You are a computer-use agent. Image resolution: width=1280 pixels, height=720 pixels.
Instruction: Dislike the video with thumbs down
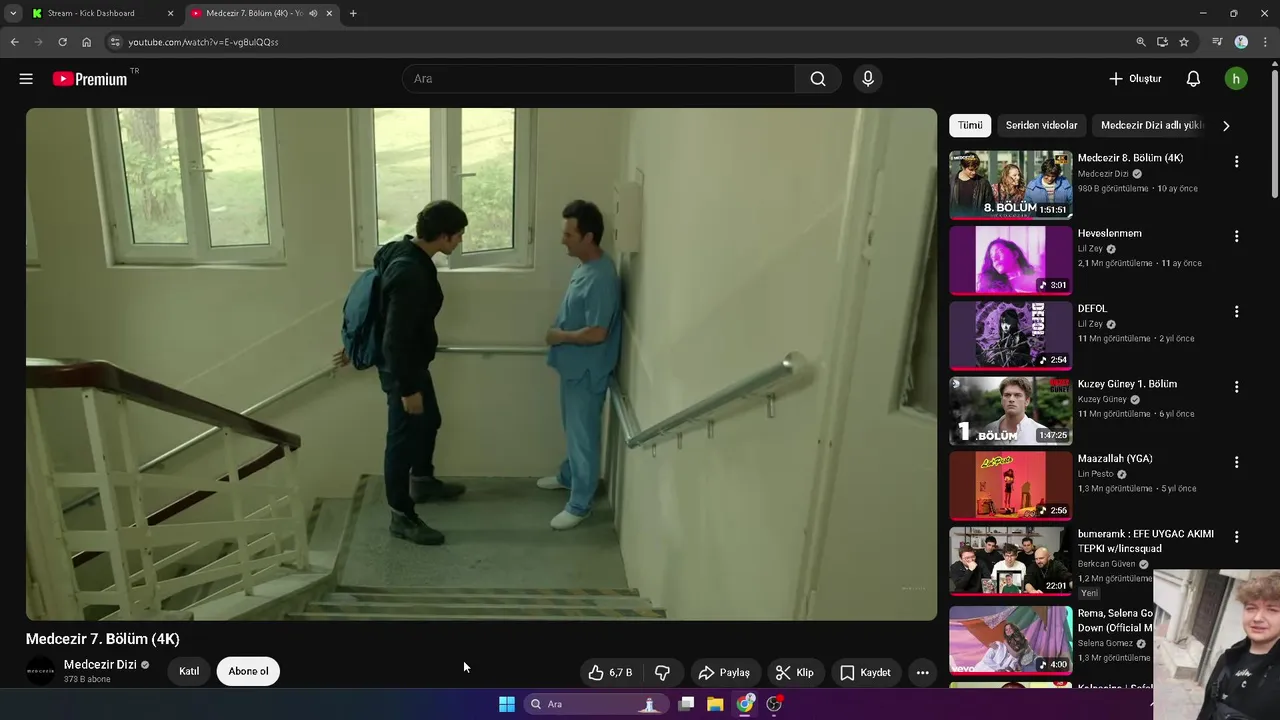[x=662, y=672]
